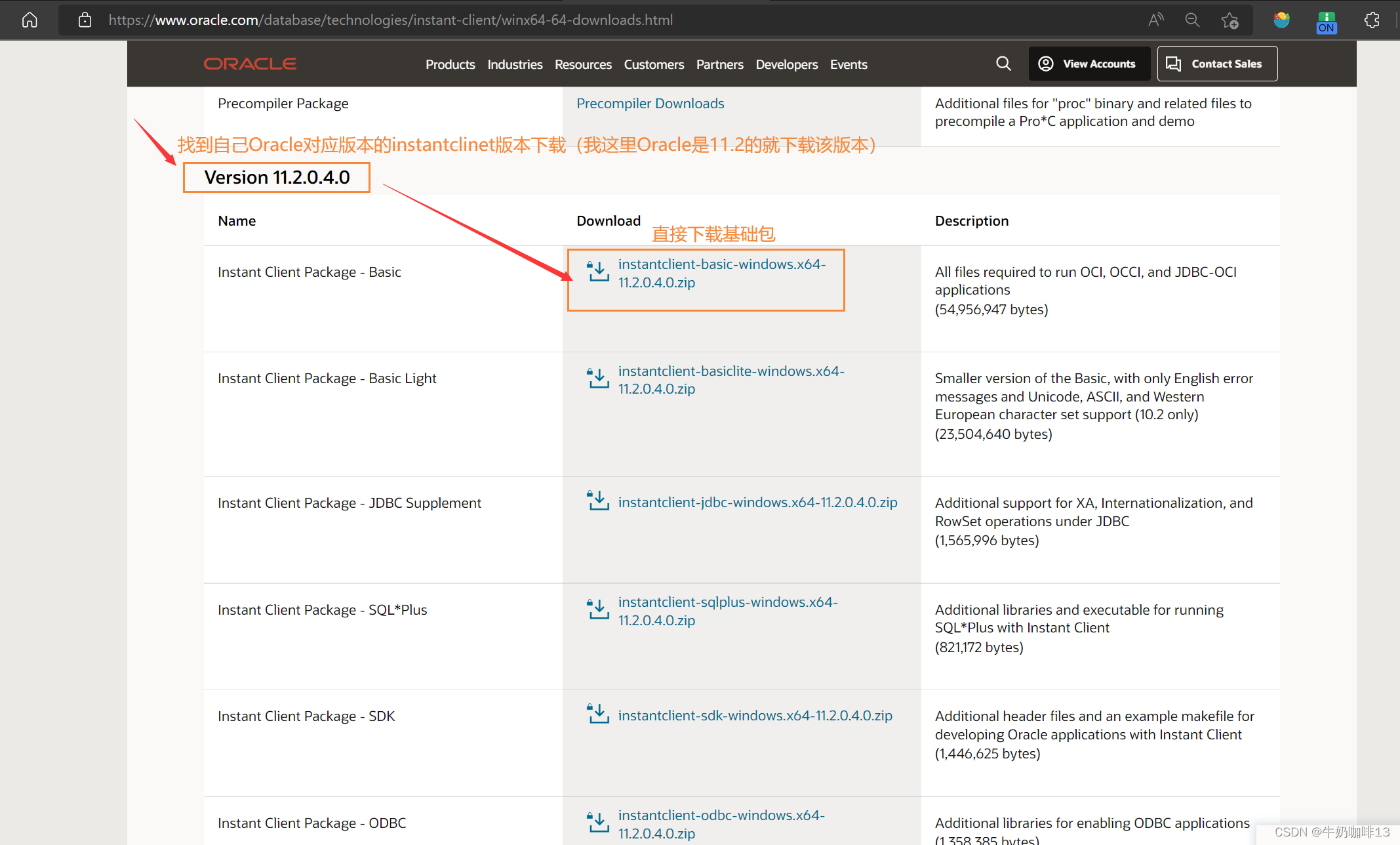Screen dimensions: 1400x845
Task: Click download icon for SDK package
Action: [598, 714]
